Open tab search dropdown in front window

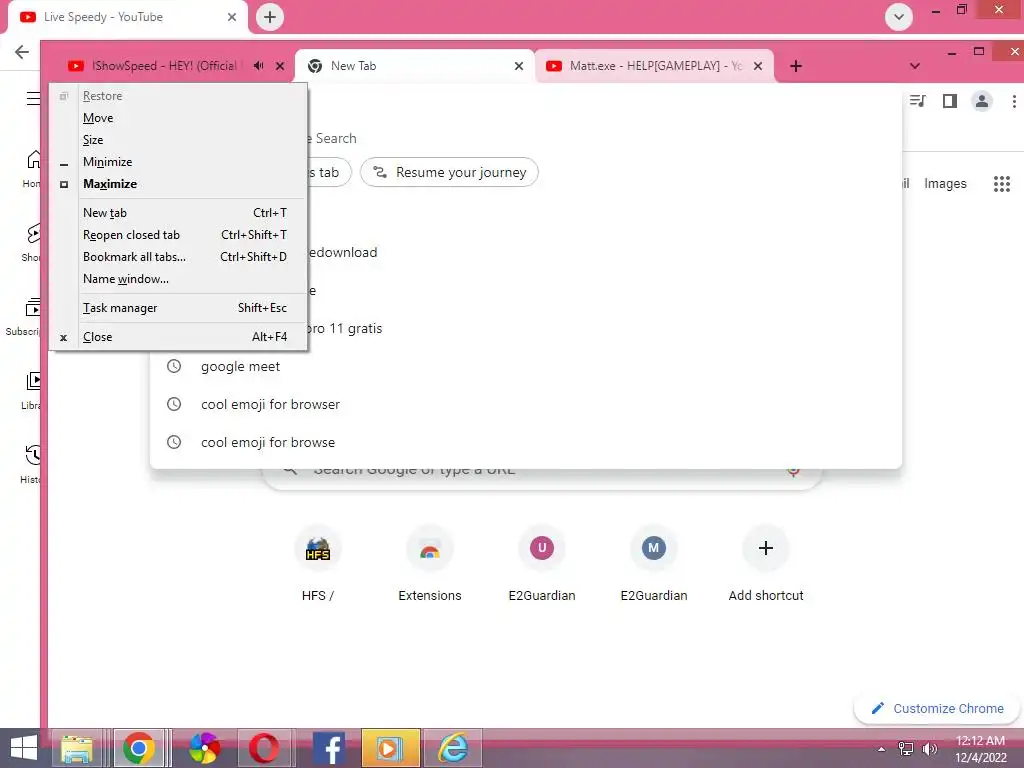point(915,66)
